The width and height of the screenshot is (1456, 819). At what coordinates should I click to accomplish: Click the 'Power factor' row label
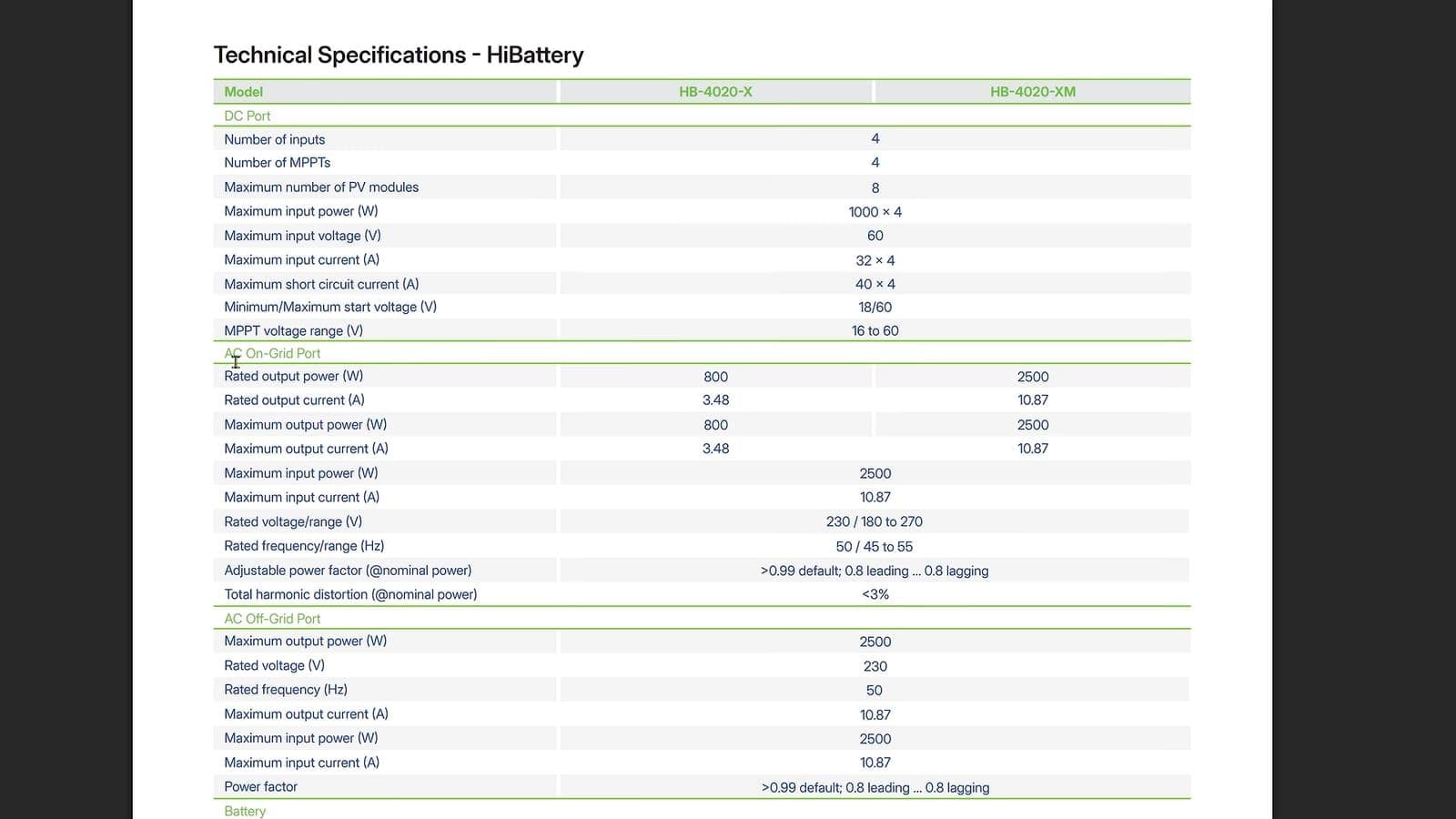(260, 786)
